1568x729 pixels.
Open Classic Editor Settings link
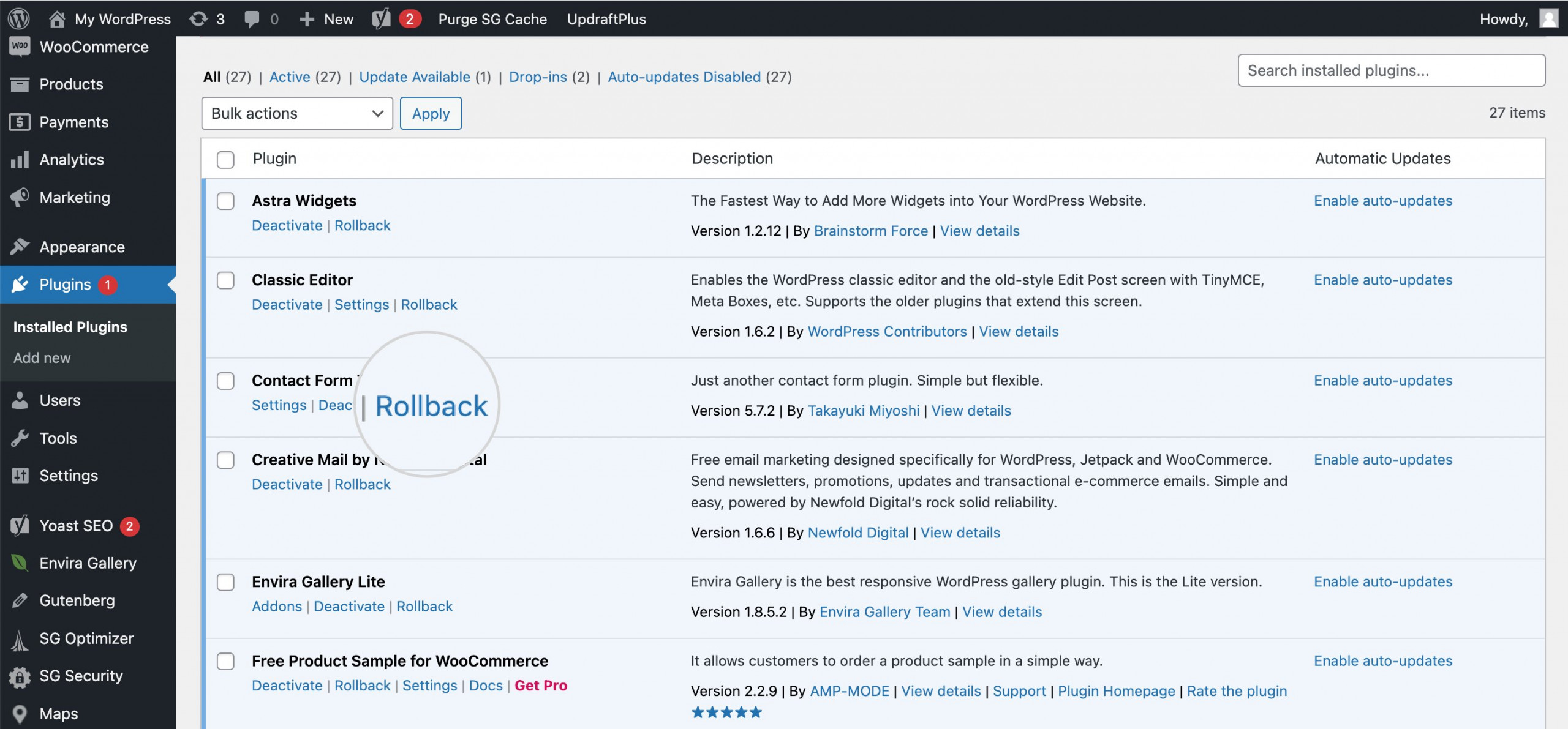[x=361, y=304]
